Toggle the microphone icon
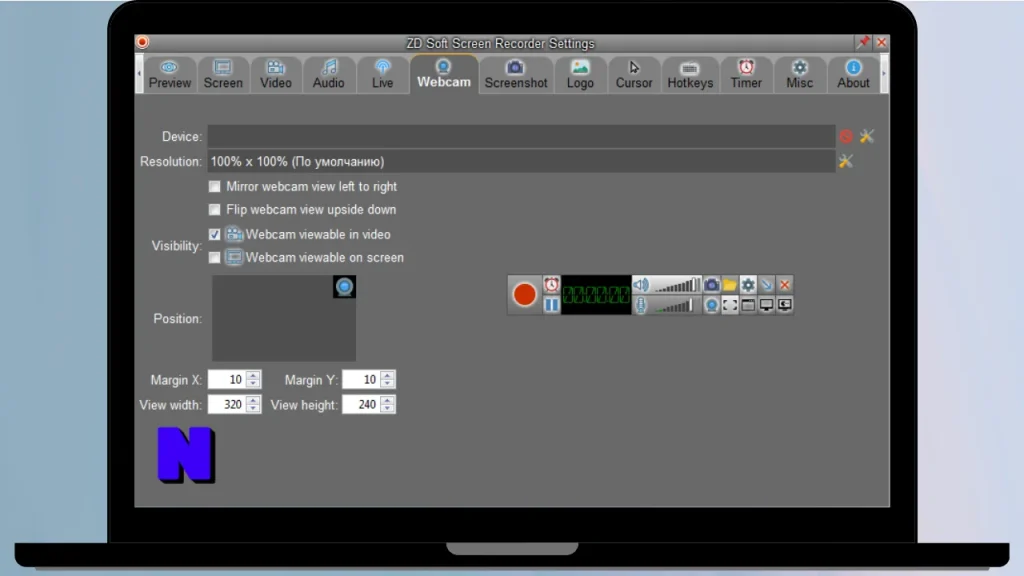Viewport: 1024px width, 576px height. (641, 305)
